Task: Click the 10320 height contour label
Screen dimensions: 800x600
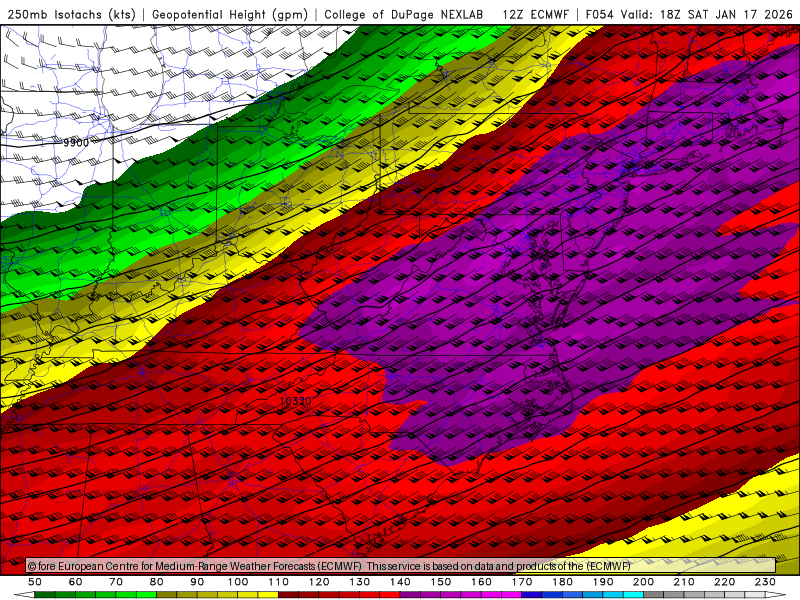Action: coord(295,401)
